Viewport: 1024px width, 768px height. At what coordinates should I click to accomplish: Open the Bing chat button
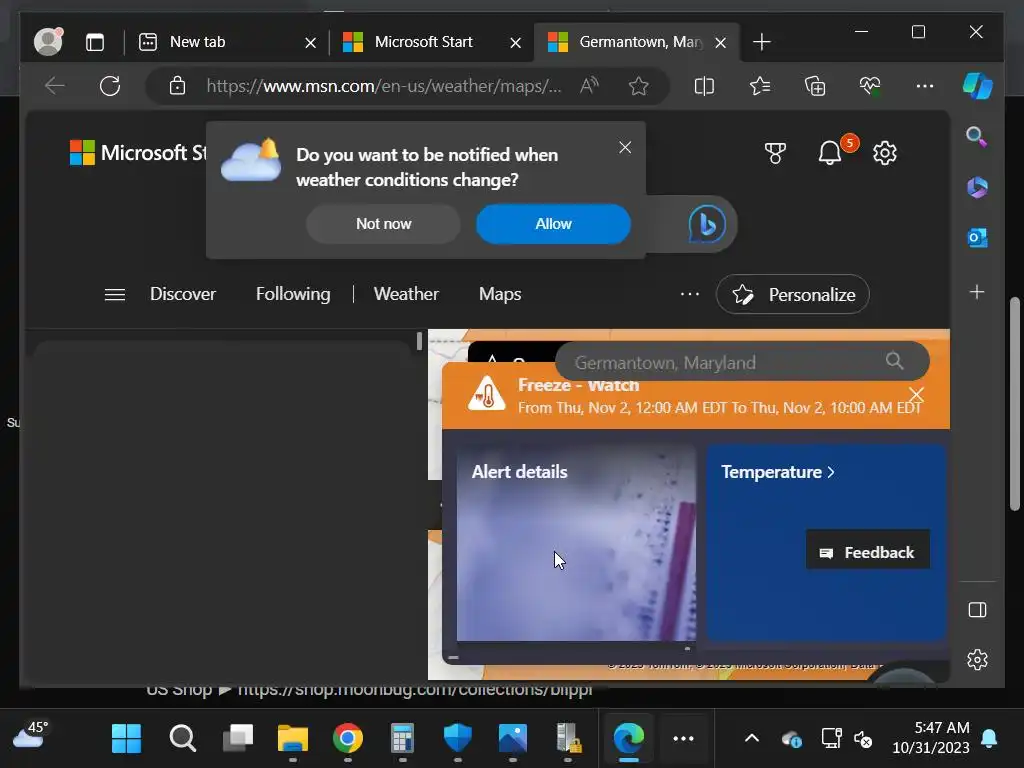click(x=707, y=224)
